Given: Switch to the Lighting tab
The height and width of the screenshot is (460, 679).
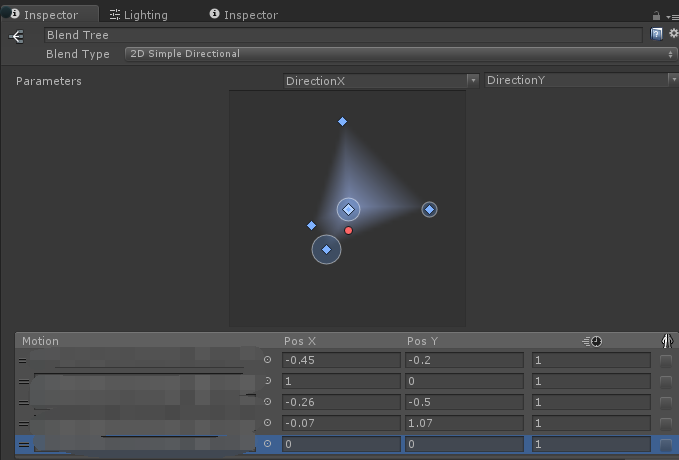Looking at the screenshot, I should (139, 15).
